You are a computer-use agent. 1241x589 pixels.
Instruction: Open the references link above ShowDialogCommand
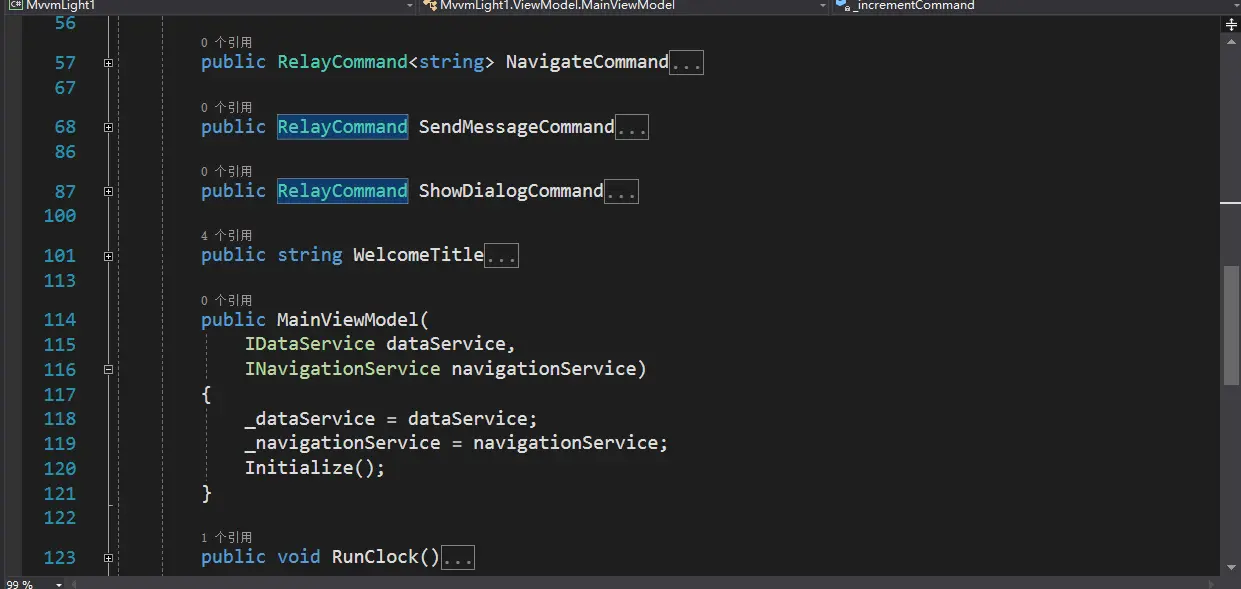(226, 171)
